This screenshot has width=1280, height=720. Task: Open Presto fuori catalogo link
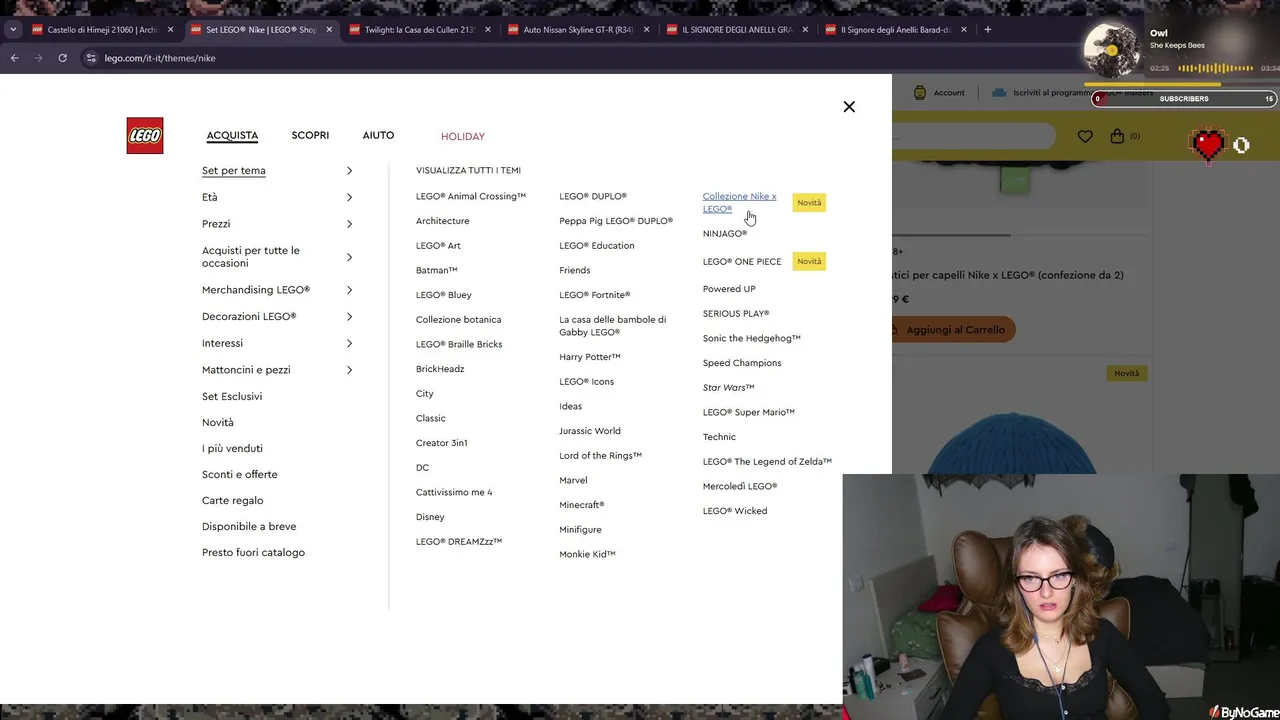tap(253, 552)
